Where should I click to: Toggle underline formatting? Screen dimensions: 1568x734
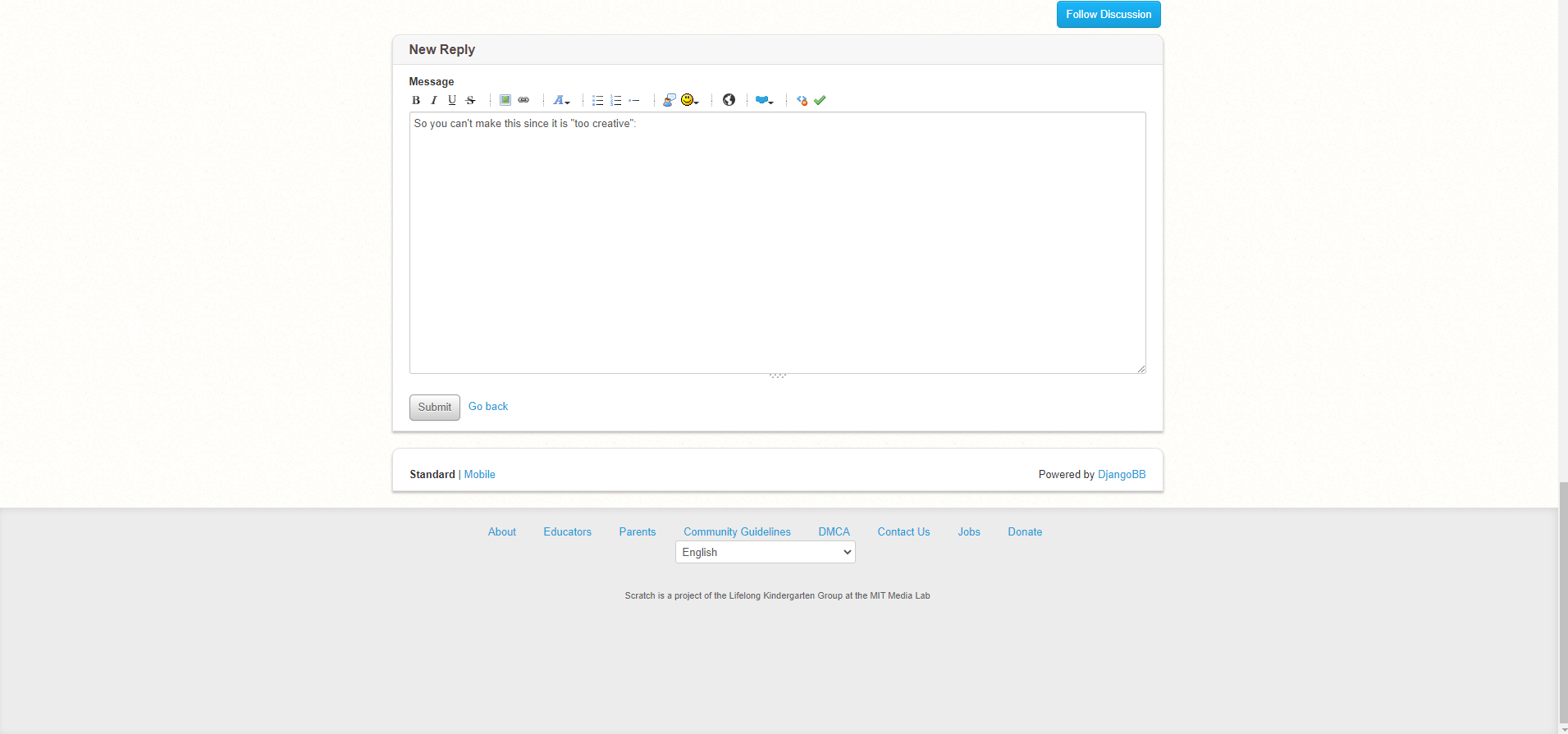(452, 100)
